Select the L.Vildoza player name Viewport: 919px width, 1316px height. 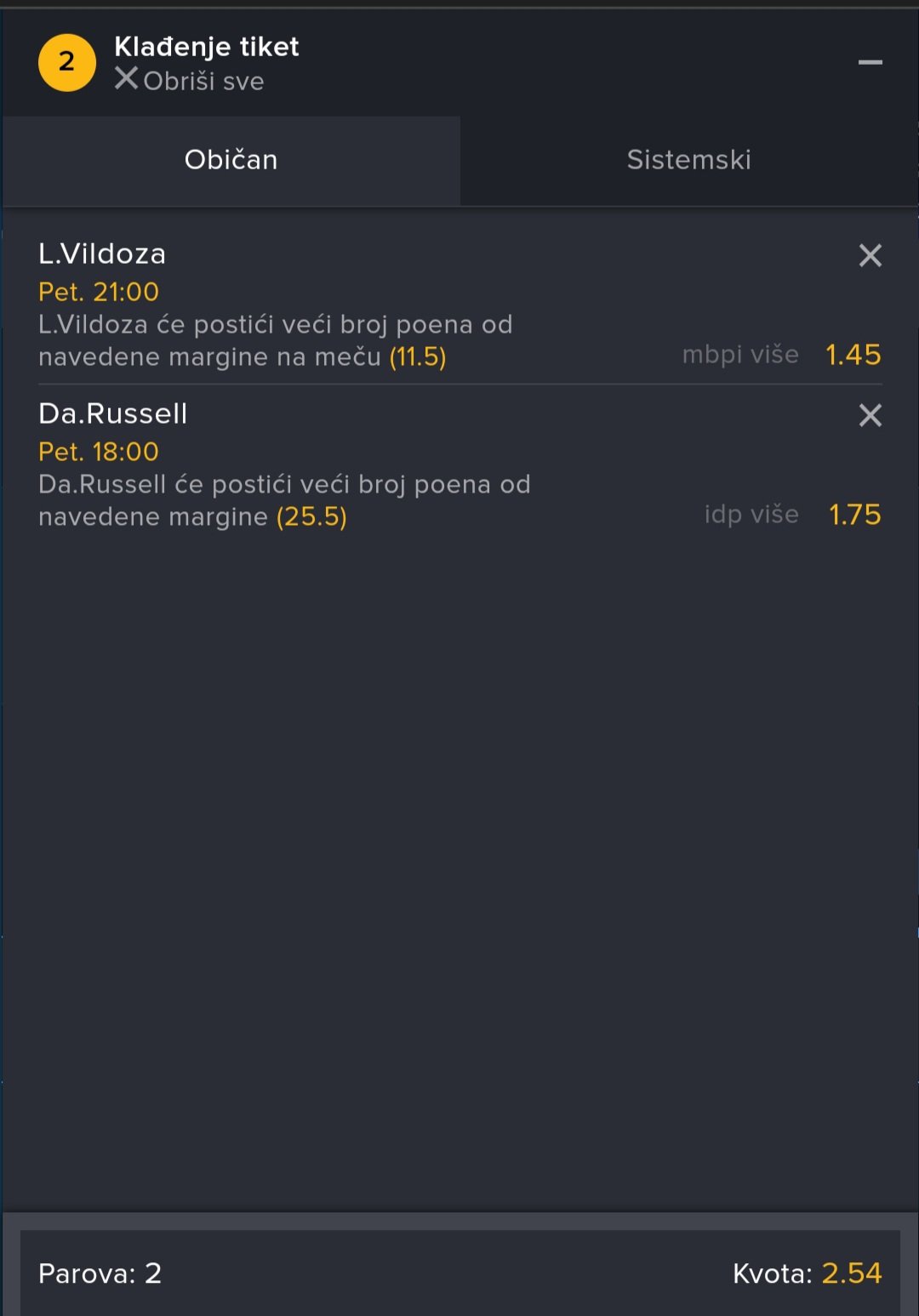pos(102,254)
